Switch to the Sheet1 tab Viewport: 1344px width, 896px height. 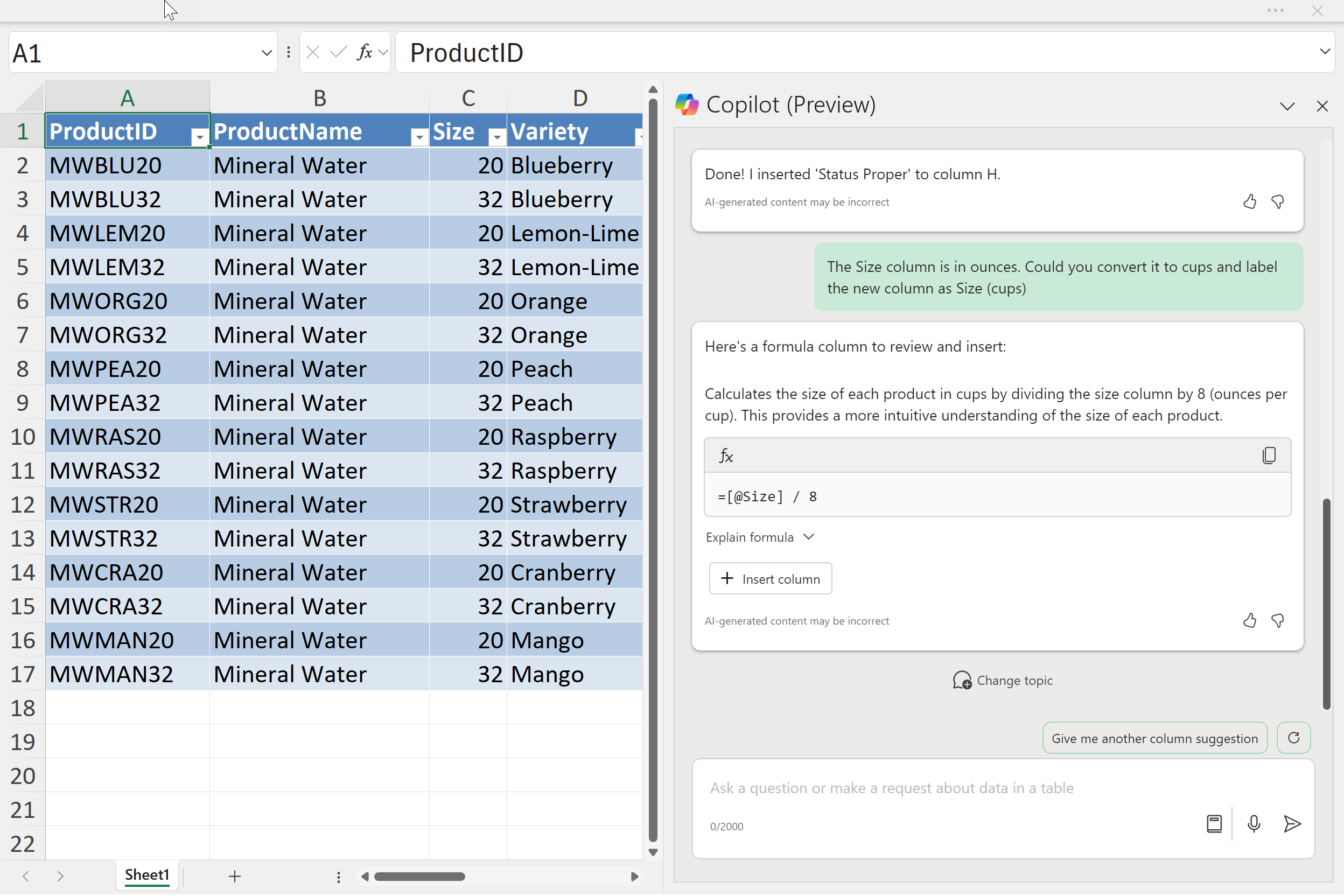point(147,876)
